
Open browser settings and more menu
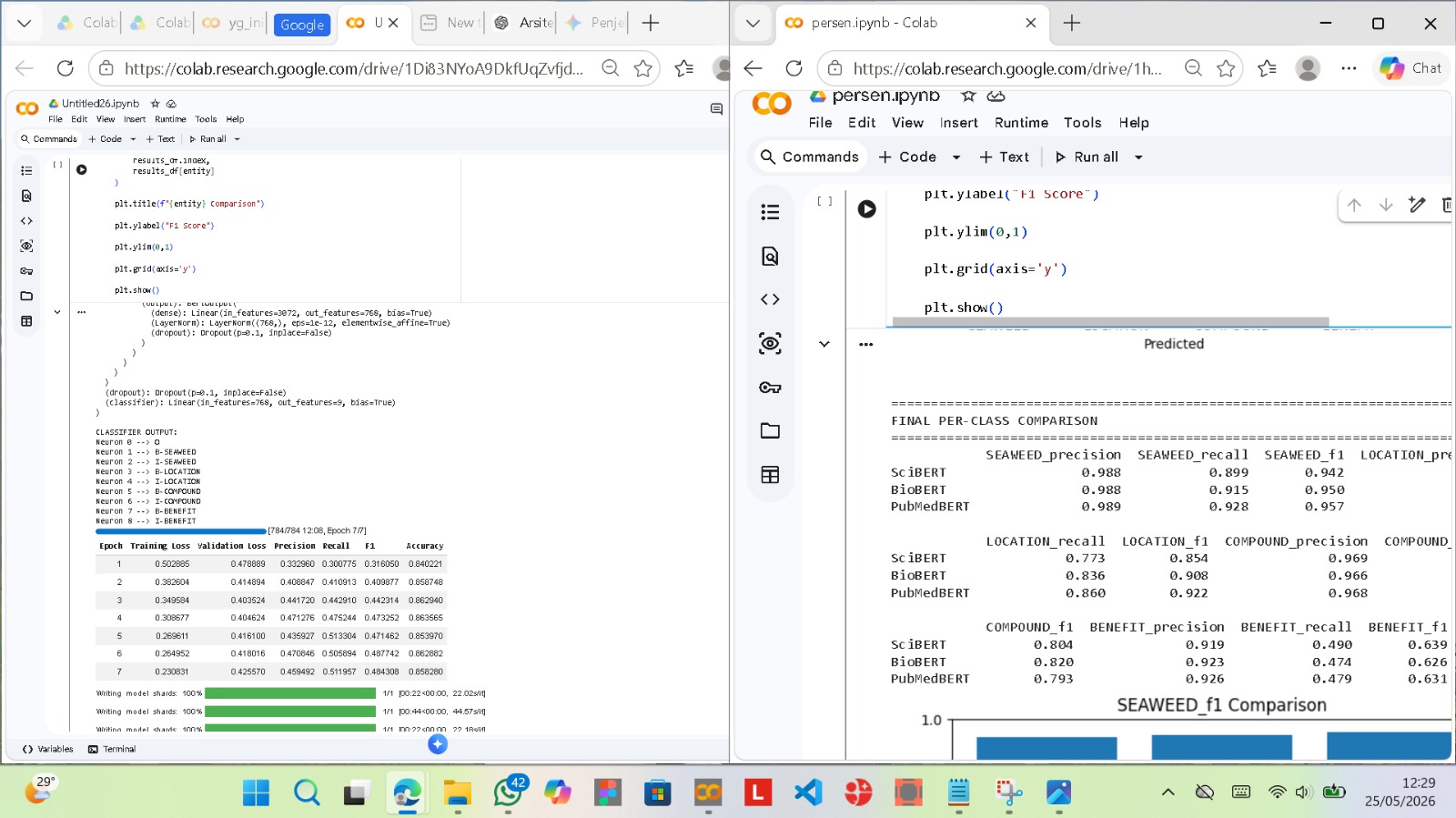[x=1349, y=68]
